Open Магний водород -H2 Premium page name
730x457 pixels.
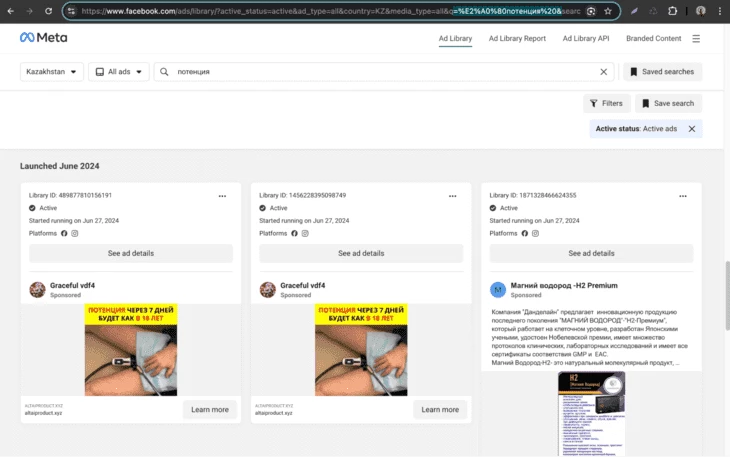coord(564,285)
